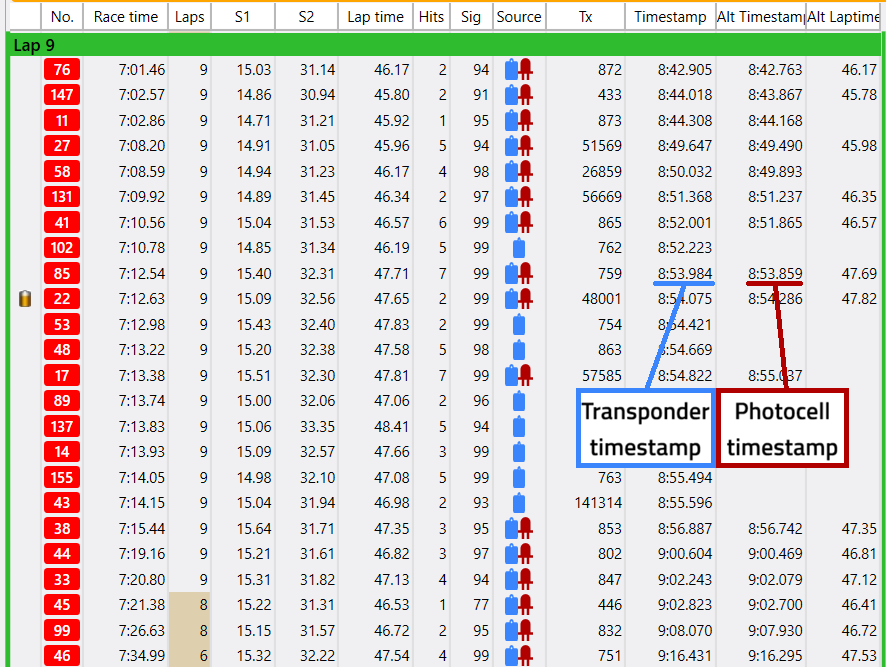Click timestamp 8:50.032

685,171
